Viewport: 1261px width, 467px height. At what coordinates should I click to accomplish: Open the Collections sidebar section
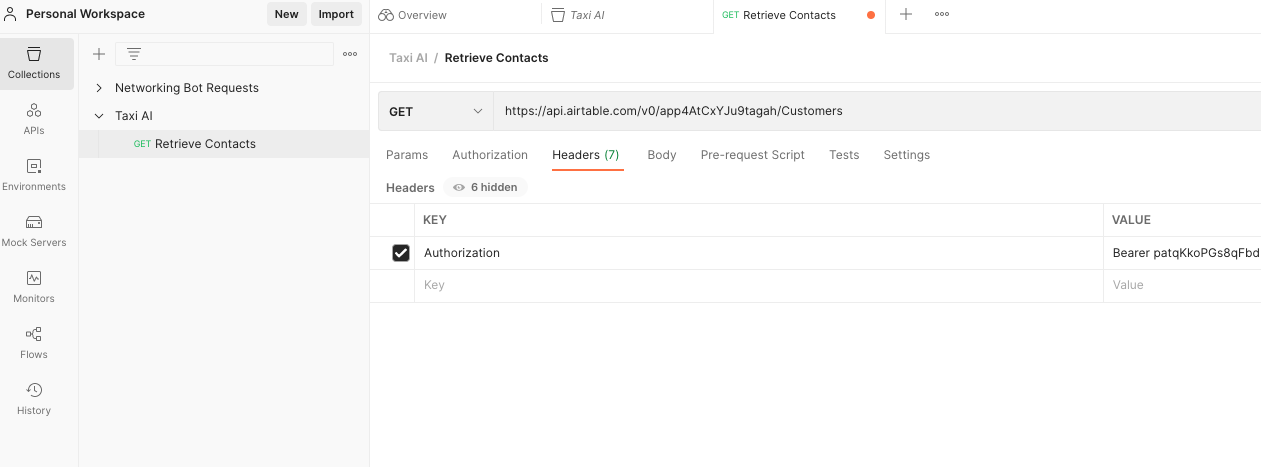[x=34, y=64]
